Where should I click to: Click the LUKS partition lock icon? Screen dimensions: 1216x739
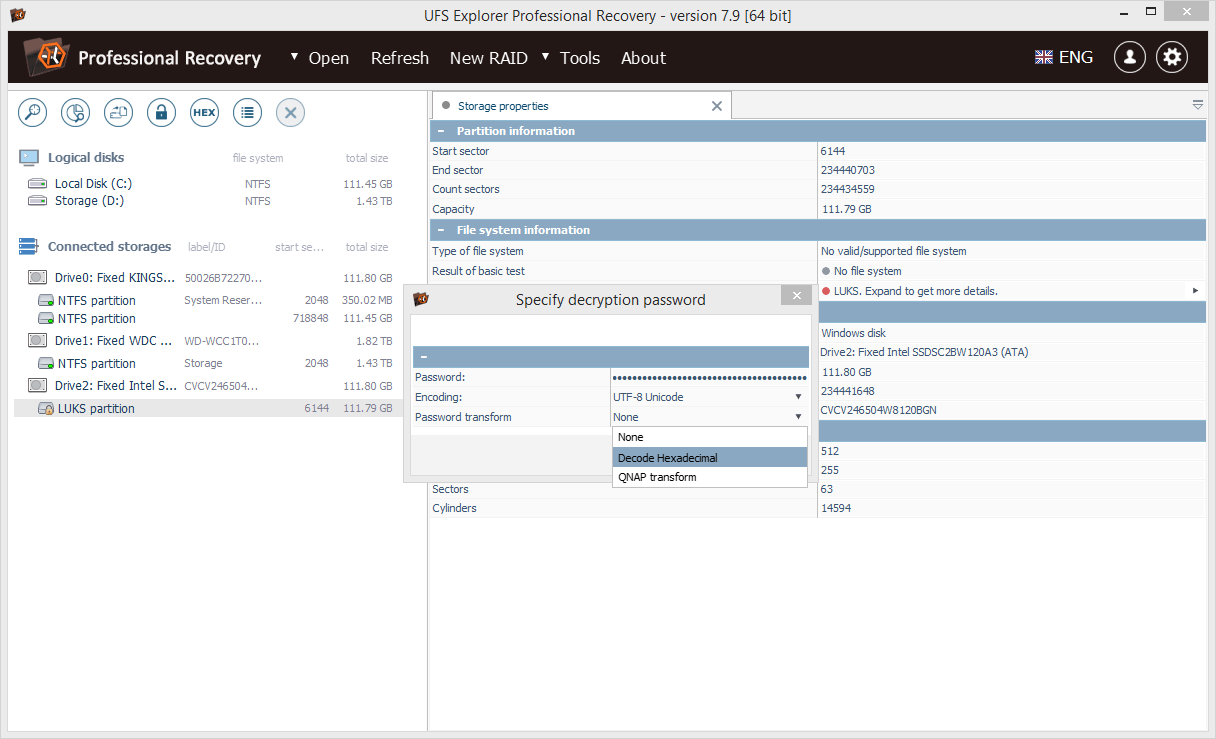pyautogui.click(x=46, y=409)
